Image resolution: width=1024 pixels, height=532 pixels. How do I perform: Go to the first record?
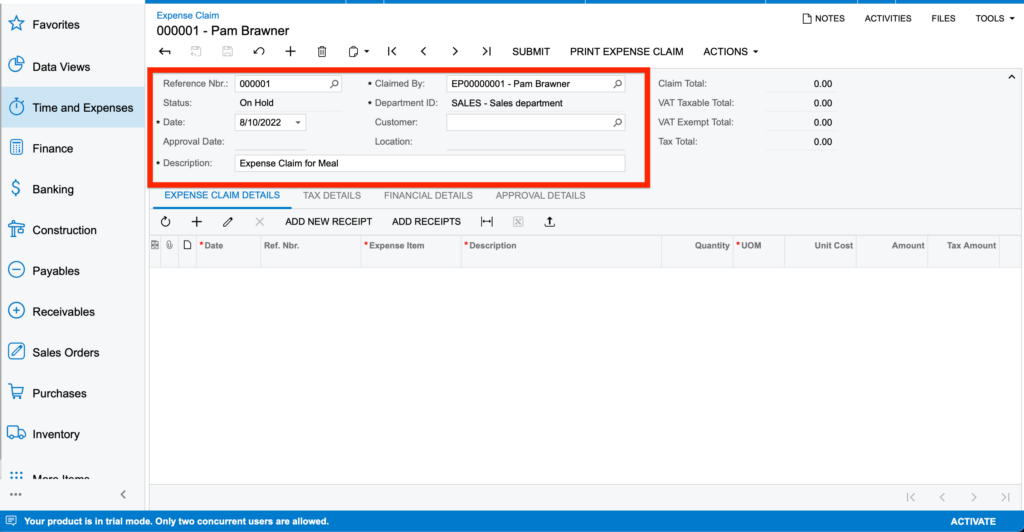point(392,51)
